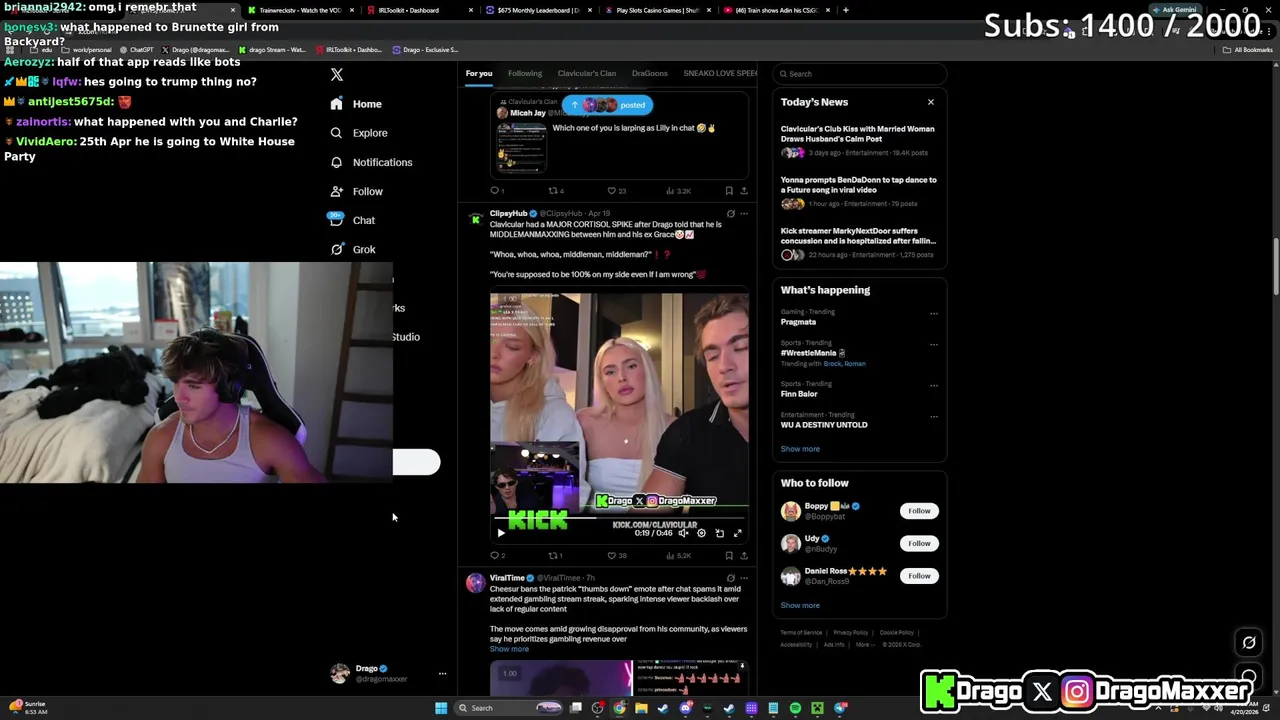Reply to the ClipsyHub post
Screen dimensions: 1280x720
pos(496,555)
